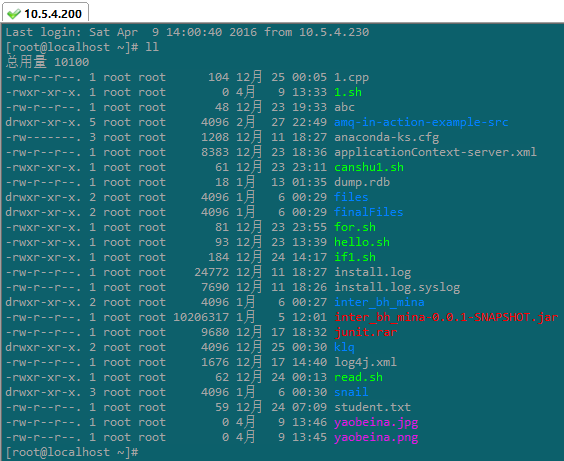Click the file name anaconda-ks.cfg
564x461 pixels.
(387, 137)
